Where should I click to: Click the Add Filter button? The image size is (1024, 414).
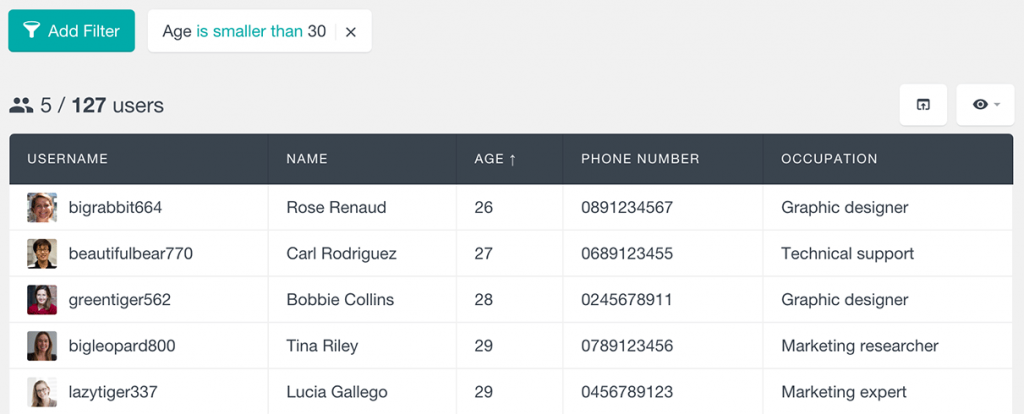(x=71, y=31)
